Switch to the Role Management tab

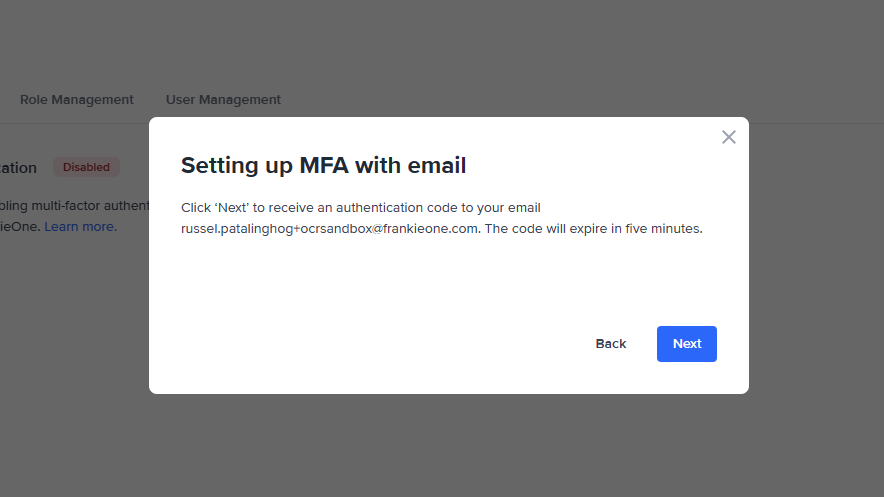[x=77, y=100]
